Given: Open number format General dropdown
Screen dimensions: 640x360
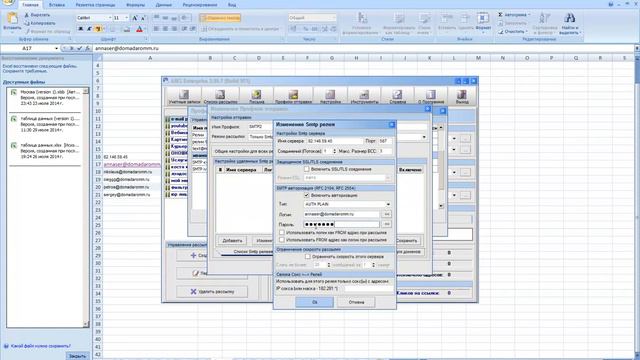Looking at the screenshot, I should (x=334, y=18).
